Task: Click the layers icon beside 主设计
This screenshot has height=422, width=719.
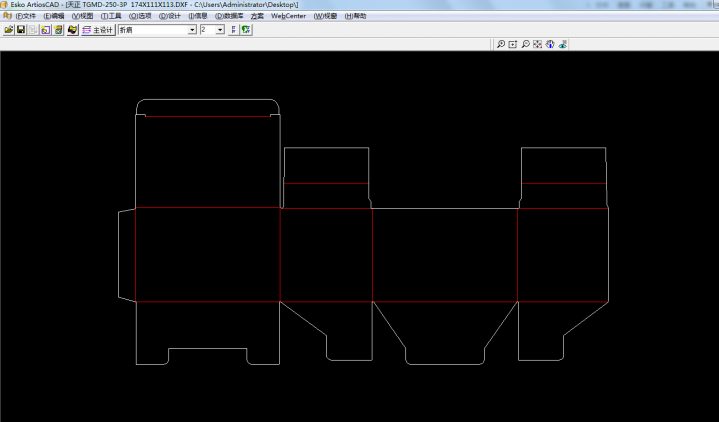Action: [x=86, y=30]
